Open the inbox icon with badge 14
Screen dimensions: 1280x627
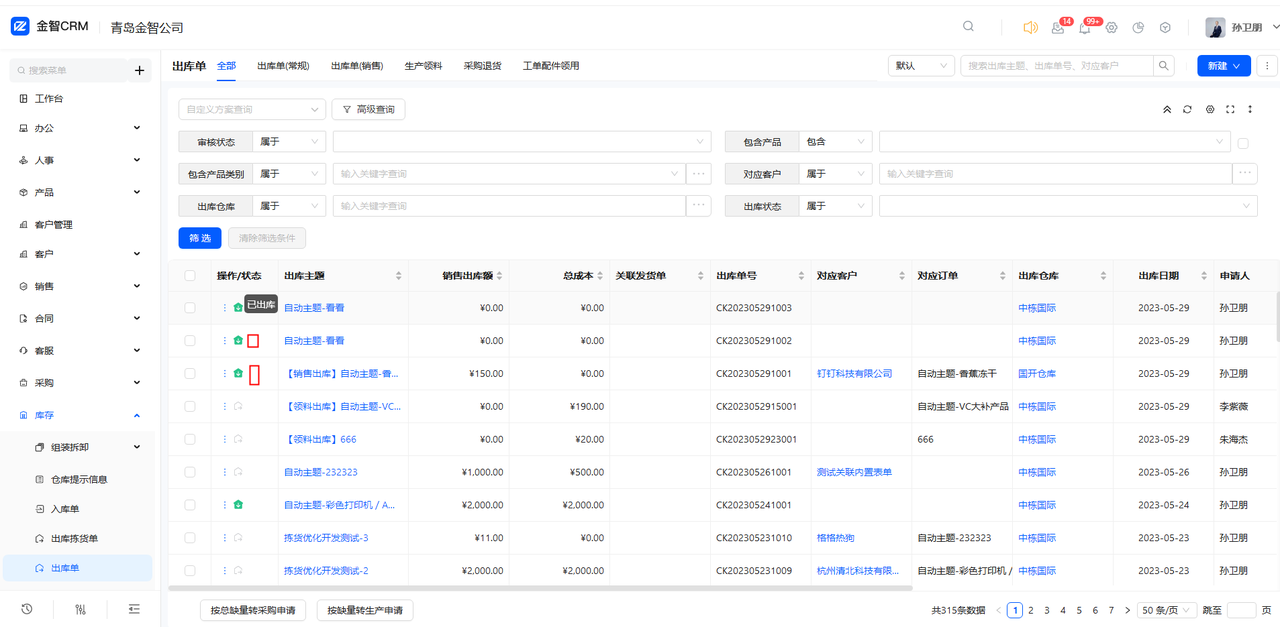(1058, 28)
